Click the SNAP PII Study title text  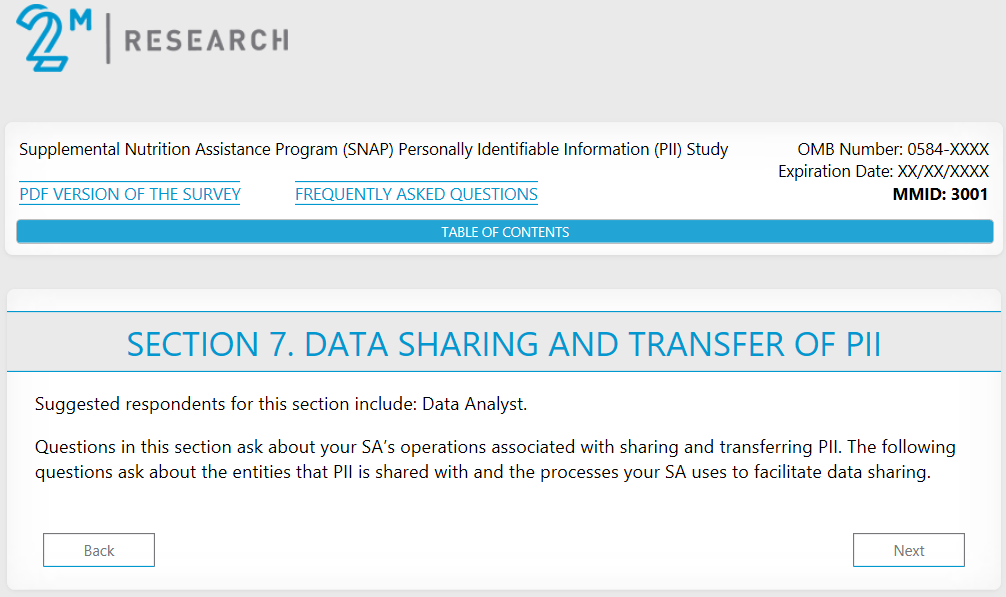coord(373,150)
